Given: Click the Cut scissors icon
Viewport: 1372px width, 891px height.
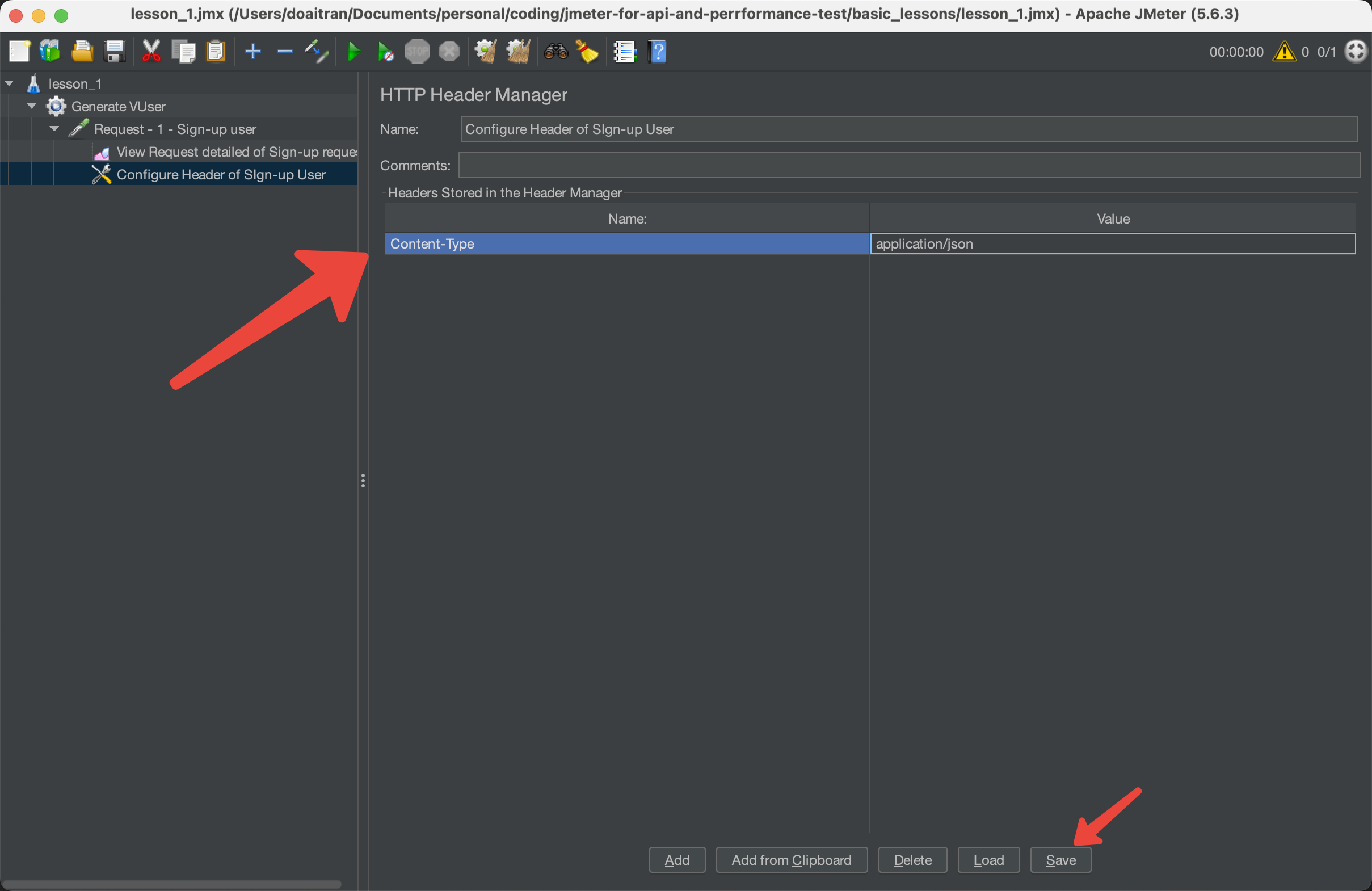Looking at the screenshot, I should (151, 52).
